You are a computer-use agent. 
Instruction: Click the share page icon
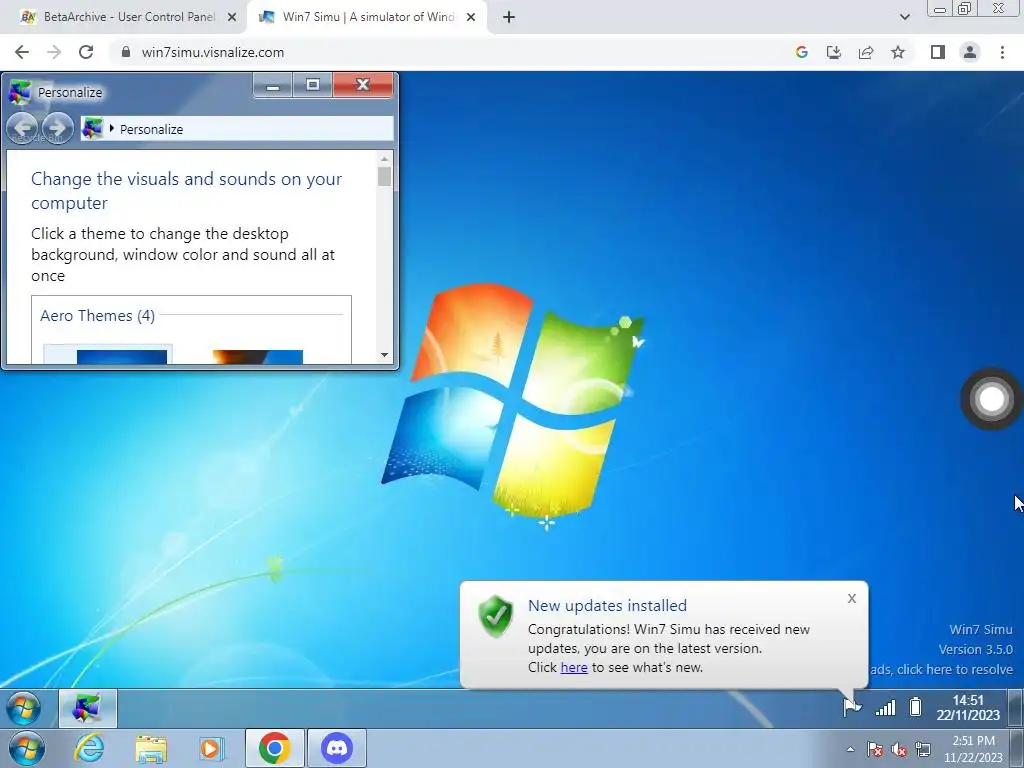coord(866,52)
